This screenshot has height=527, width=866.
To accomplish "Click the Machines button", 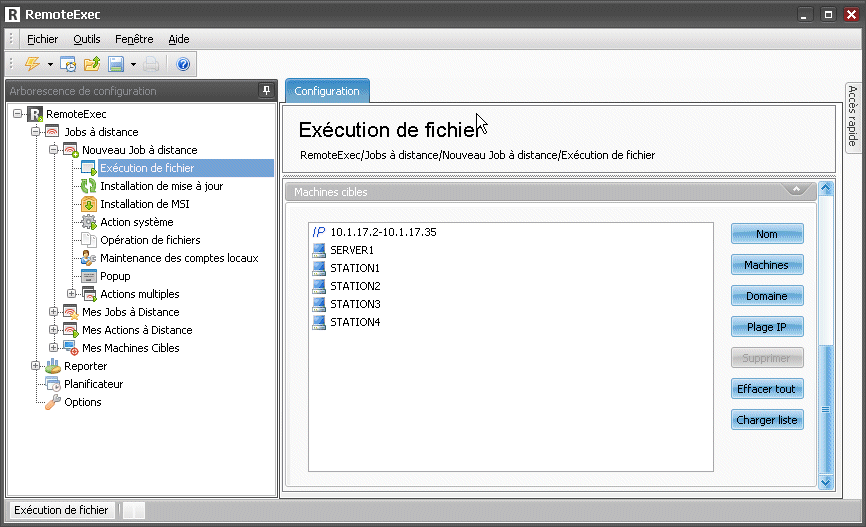I will click(x=767, y=265).
